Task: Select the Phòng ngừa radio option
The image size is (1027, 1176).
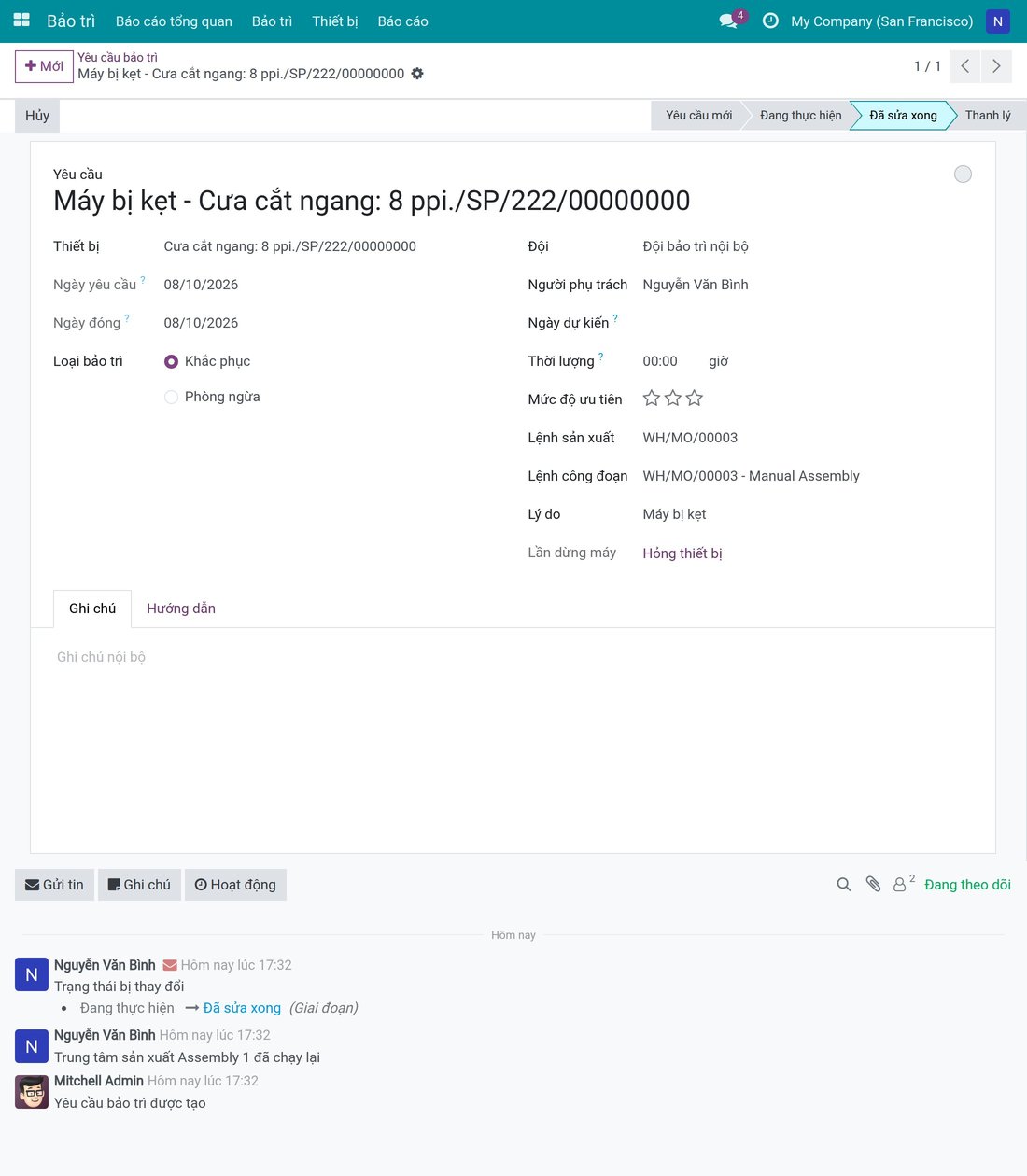Action: click(171, 397)
